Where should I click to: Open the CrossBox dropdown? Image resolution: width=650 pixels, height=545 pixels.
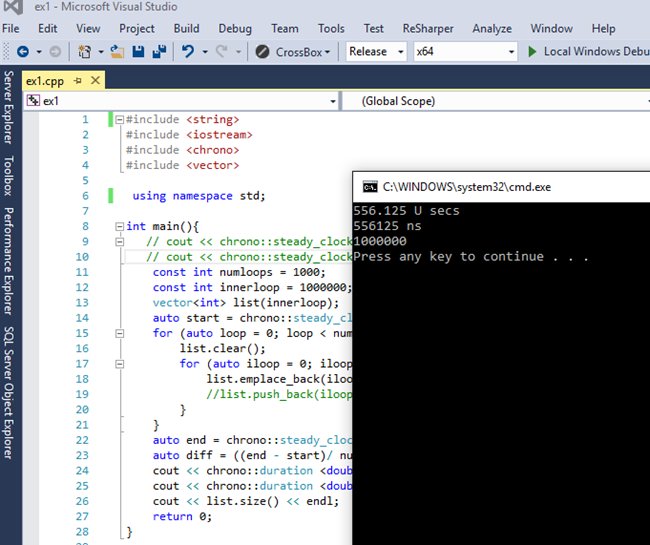point(327,52)
